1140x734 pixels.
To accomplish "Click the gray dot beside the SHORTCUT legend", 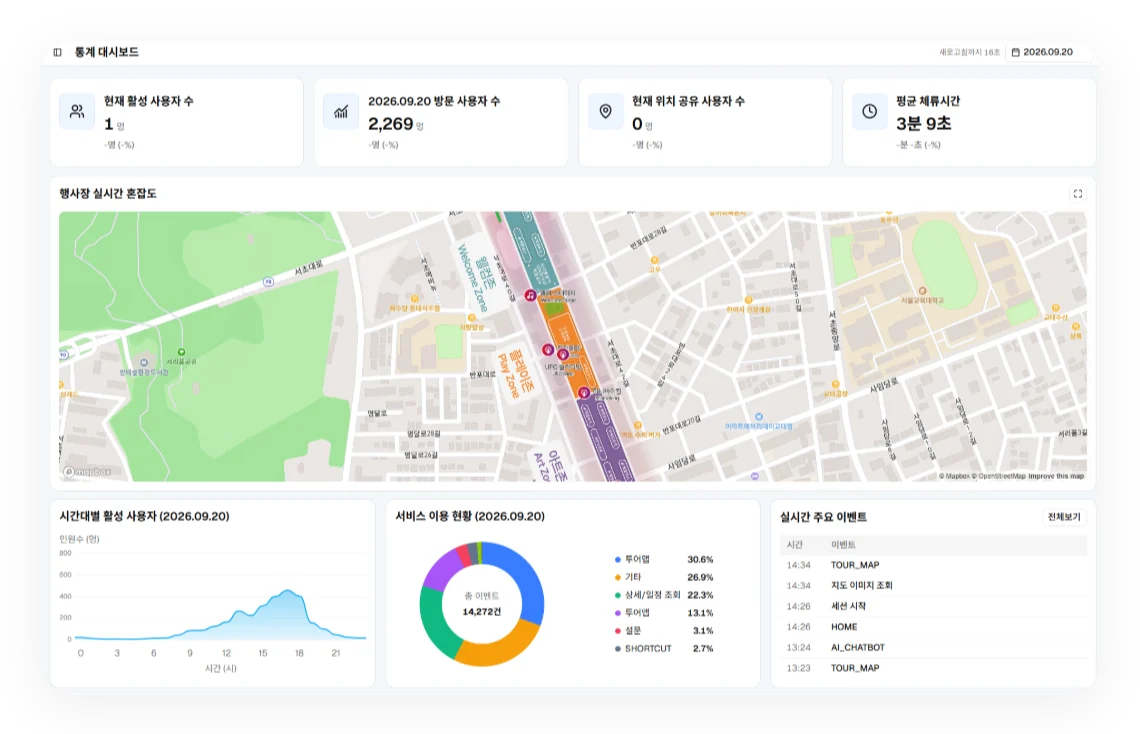I will point(618,648).
